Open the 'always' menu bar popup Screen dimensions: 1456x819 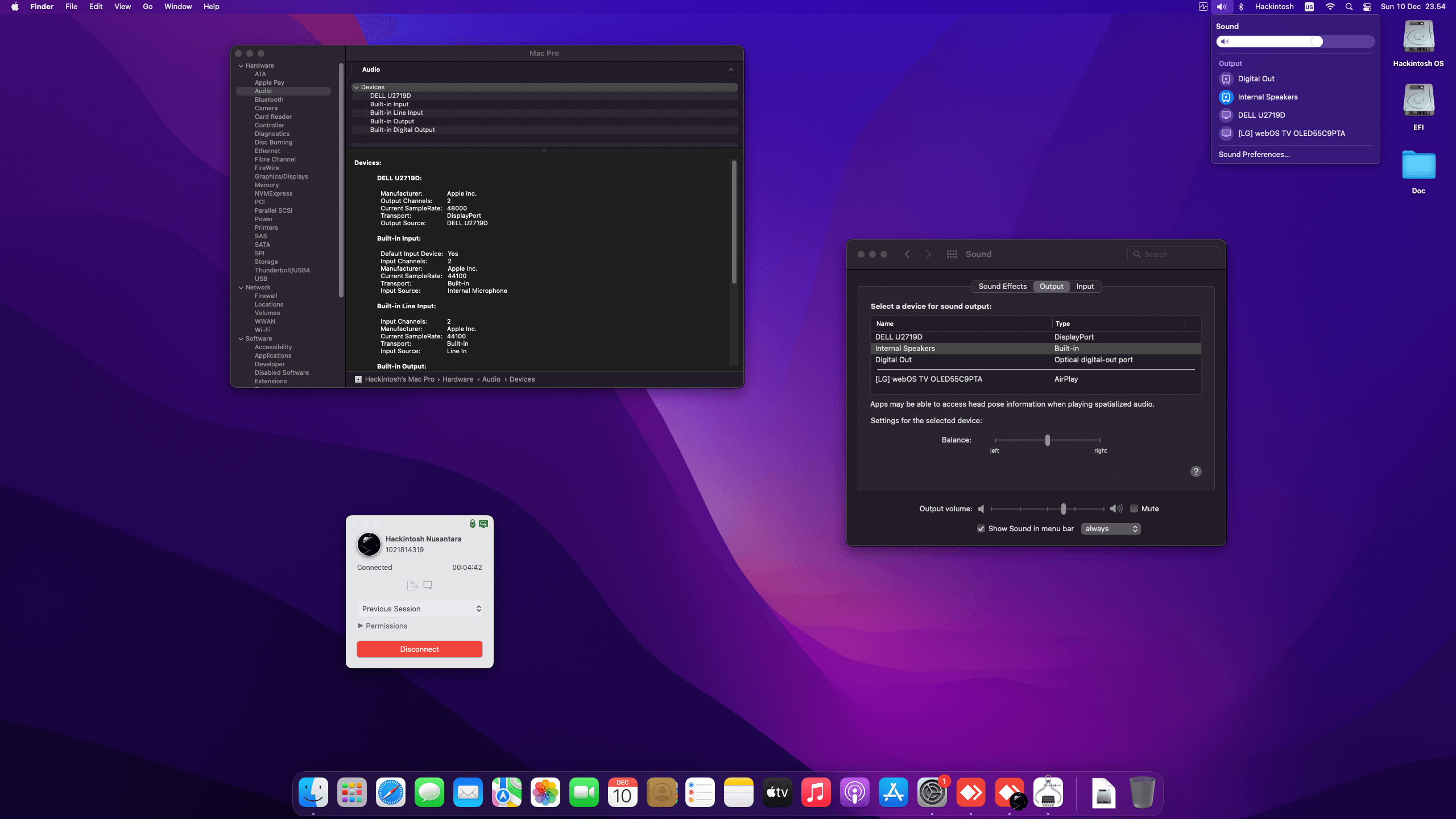(1111, 528)
